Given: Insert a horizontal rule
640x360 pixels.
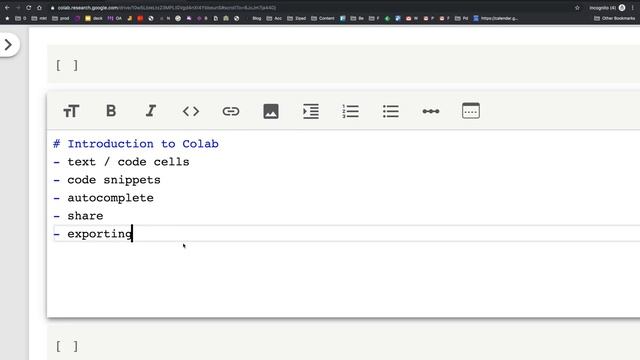Looking at the screenshot, I should coord(431,111).
